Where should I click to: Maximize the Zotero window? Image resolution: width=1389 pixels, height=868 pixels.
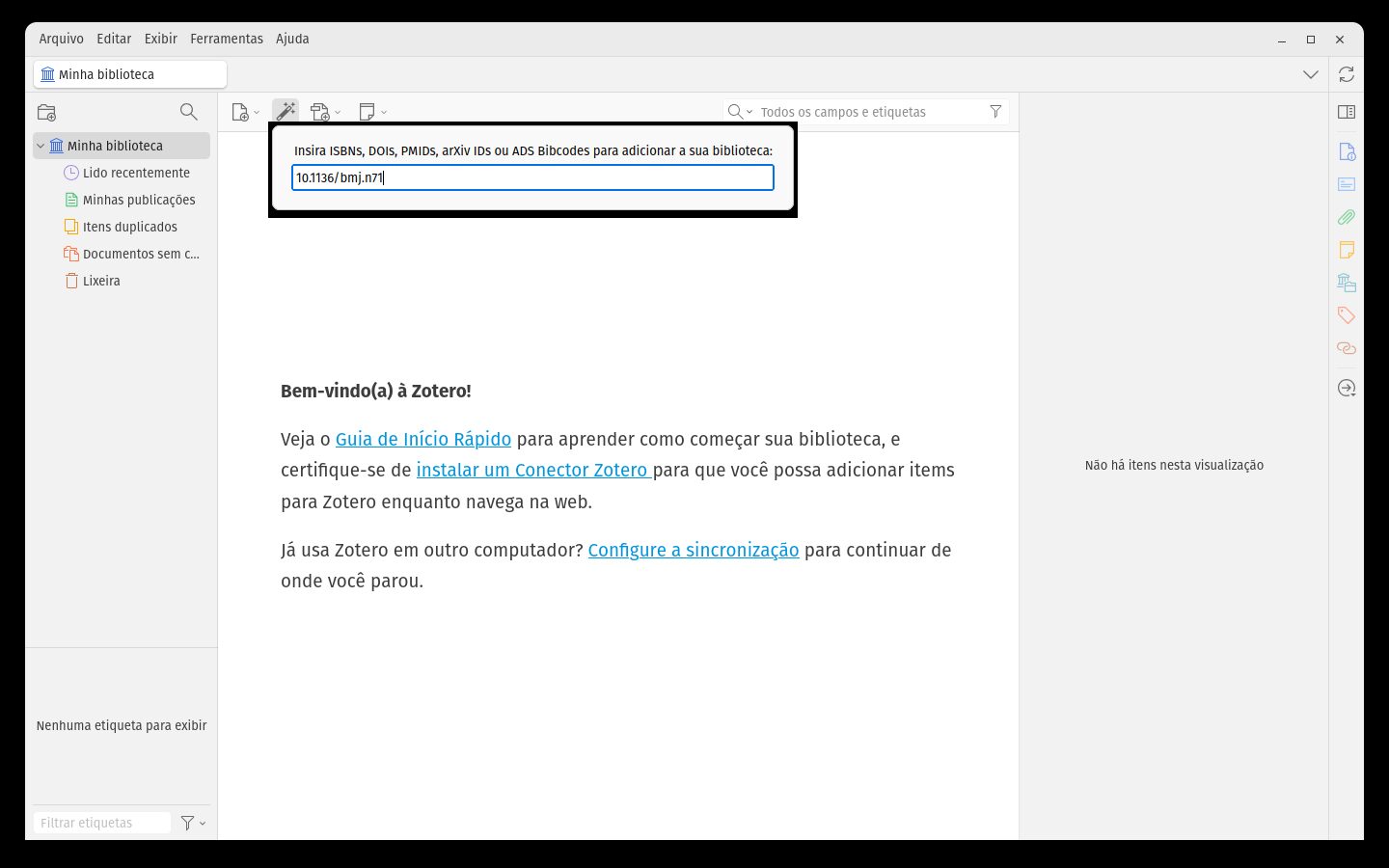pyautogui.click(x=1311, y=40)
